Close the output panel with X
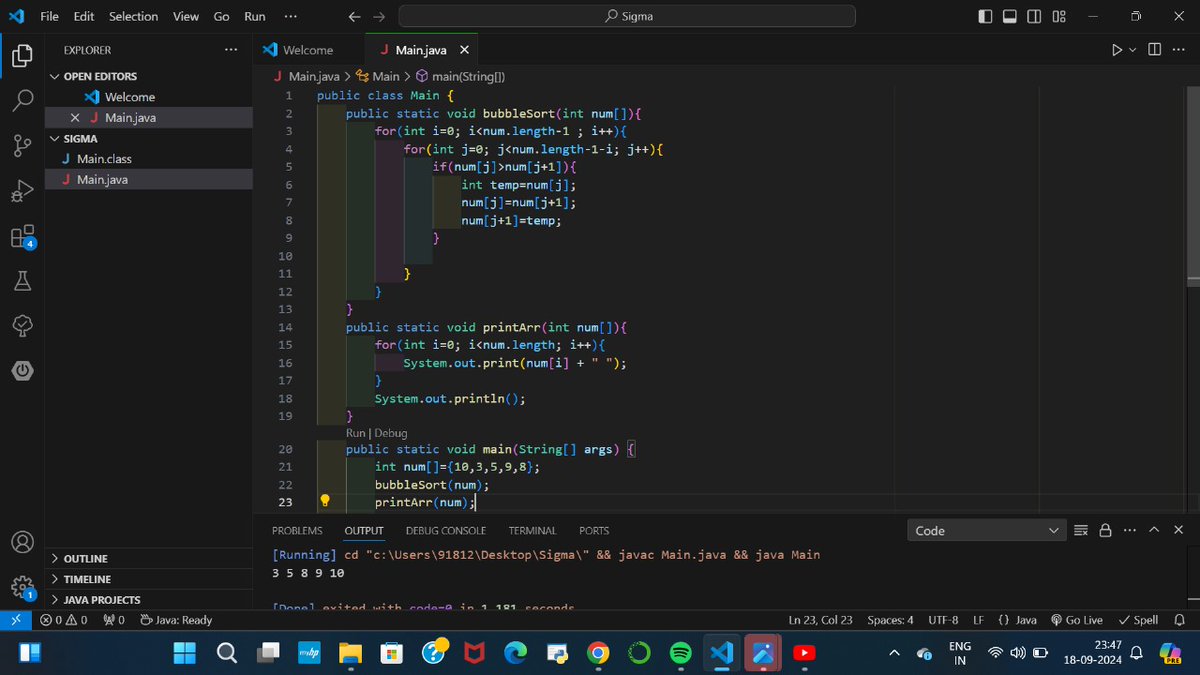The height and width of the screenshot is (675, 1200). (x=1179, y=530)
